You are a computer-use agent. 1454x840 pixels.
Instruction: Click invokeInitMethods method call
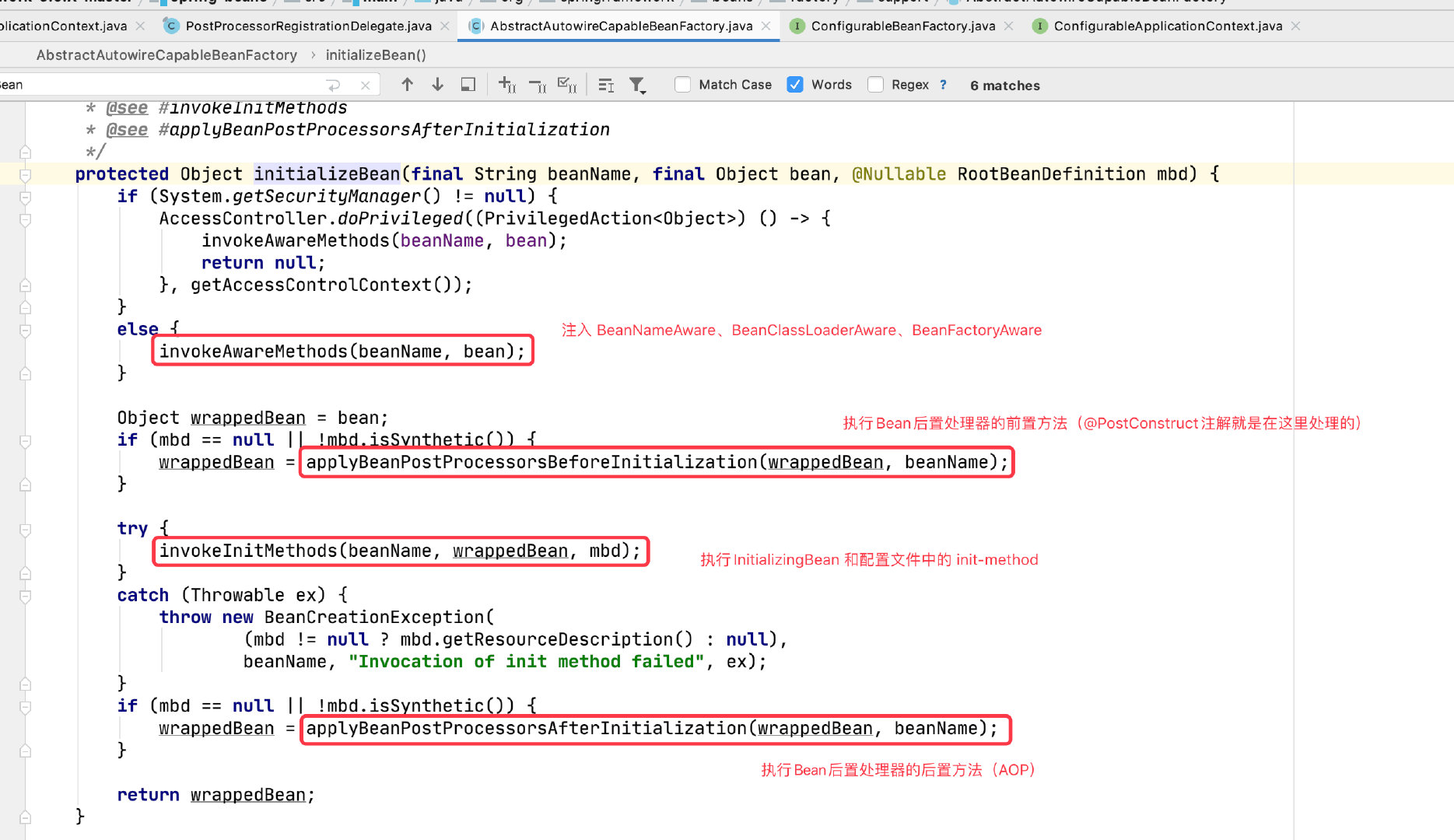pyautogui.click(x=400, y=551)
